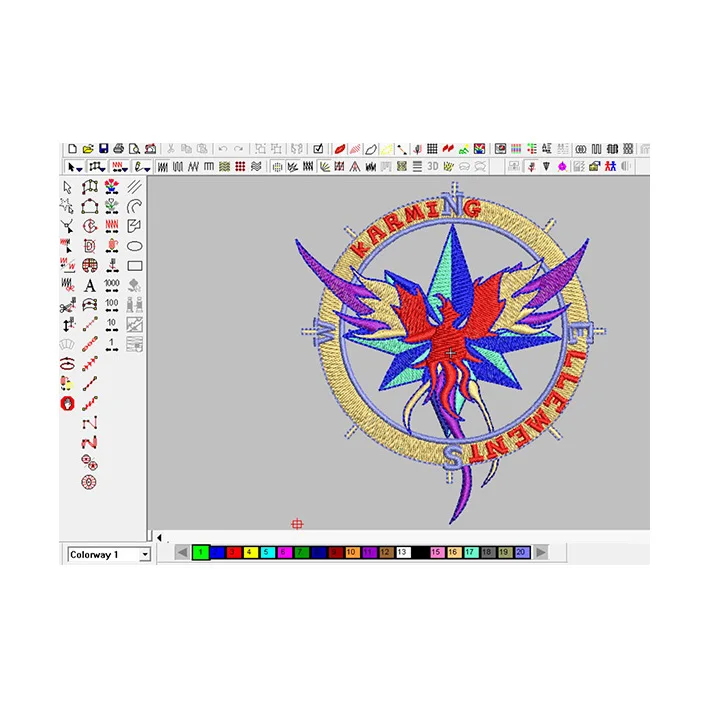
Task: Click the green mountain picture icon
Action: [x=463, y=149]
